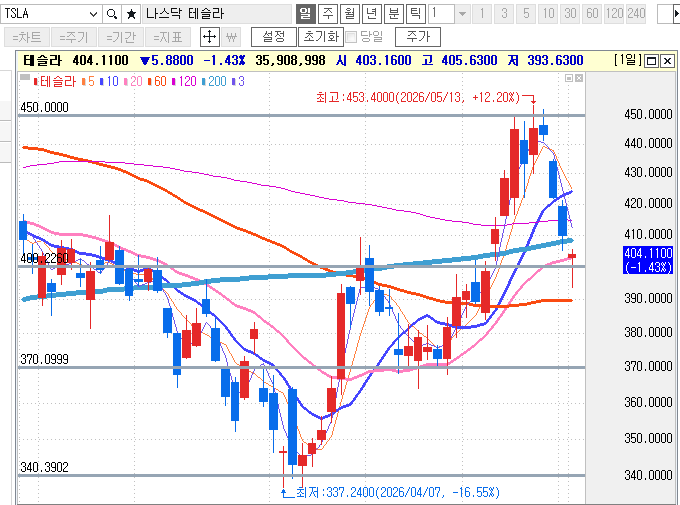Click the 테슬라 price series legend
This screenshot has height=505, width=680.
point(55,81)
